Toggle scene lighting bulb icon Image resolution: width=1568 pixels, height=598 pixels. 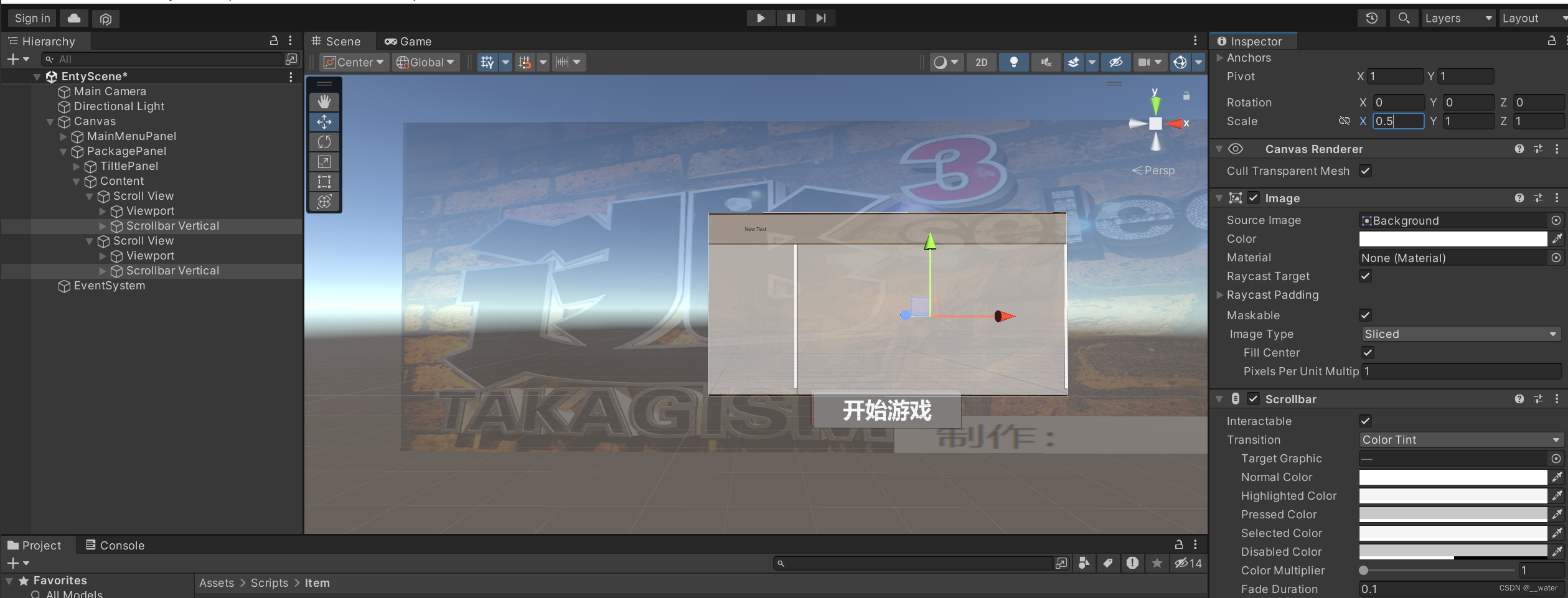[x=1014, y=62]
